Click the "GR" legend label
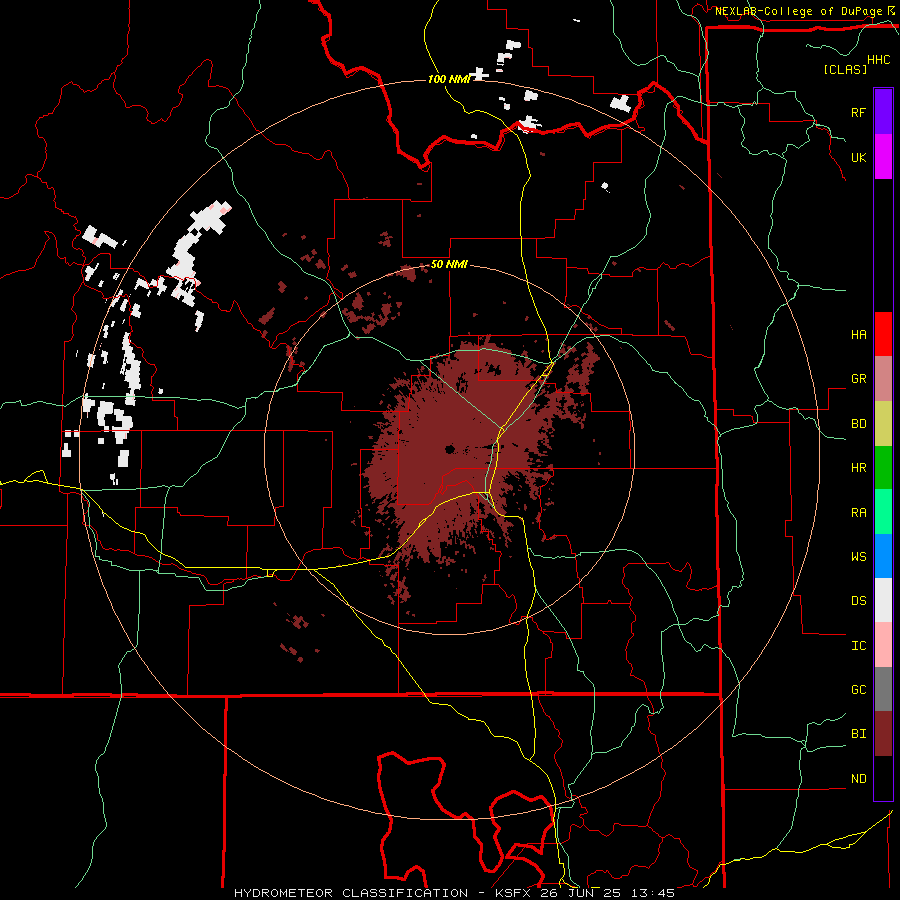The image size is (900, 900). click(x=858, y=379)
